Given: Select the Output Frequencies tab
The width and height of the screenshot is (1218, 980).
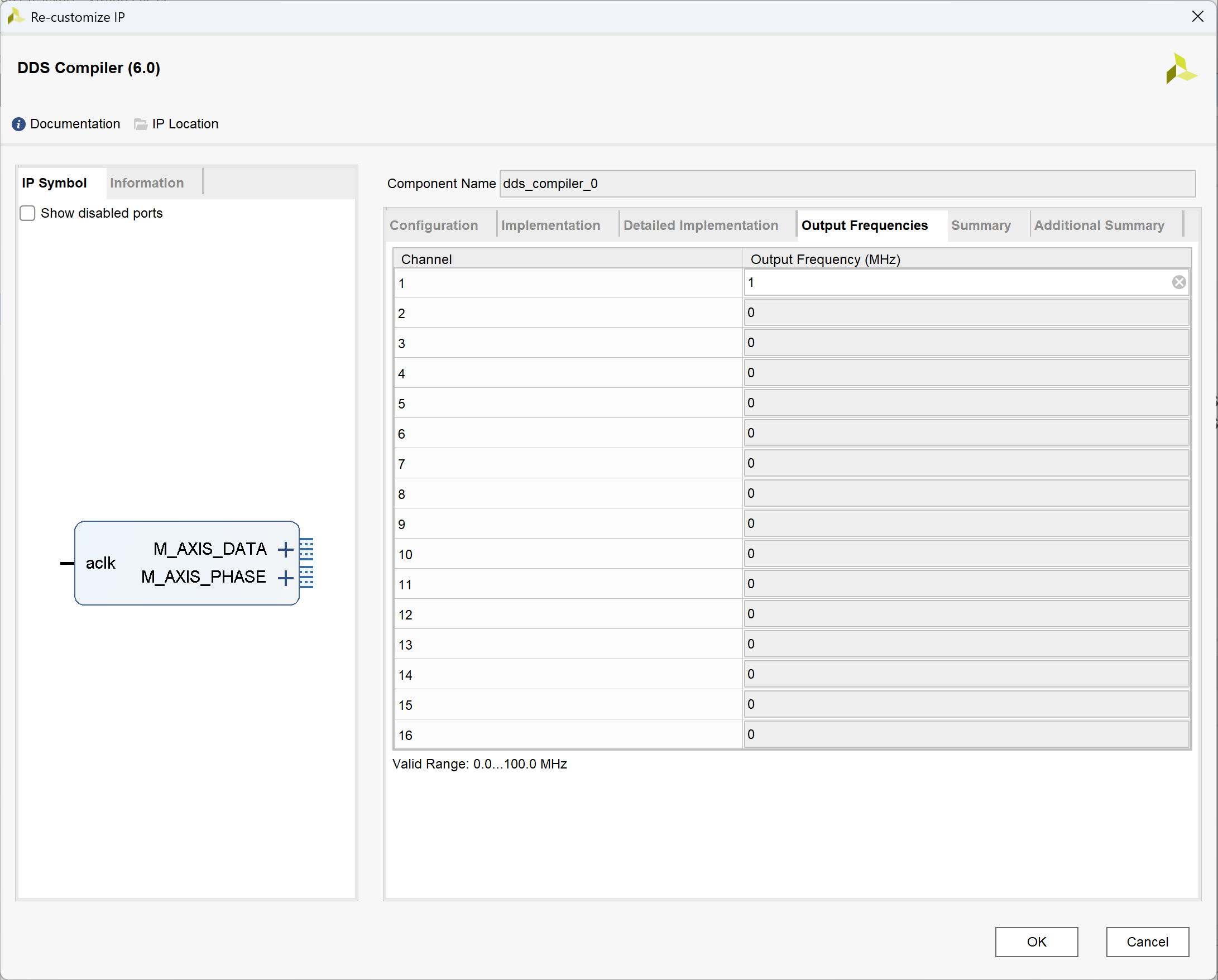Looking at the screenshot, I should (865, 225).
